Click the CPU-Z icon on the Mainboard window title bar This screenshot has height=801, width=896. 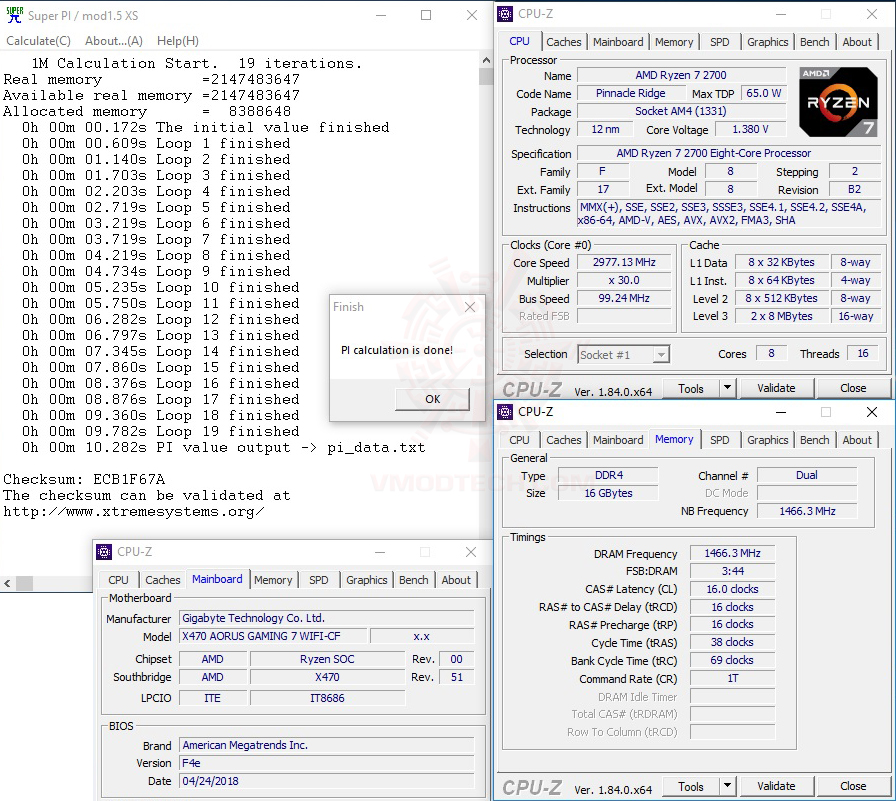pos(102,551)
